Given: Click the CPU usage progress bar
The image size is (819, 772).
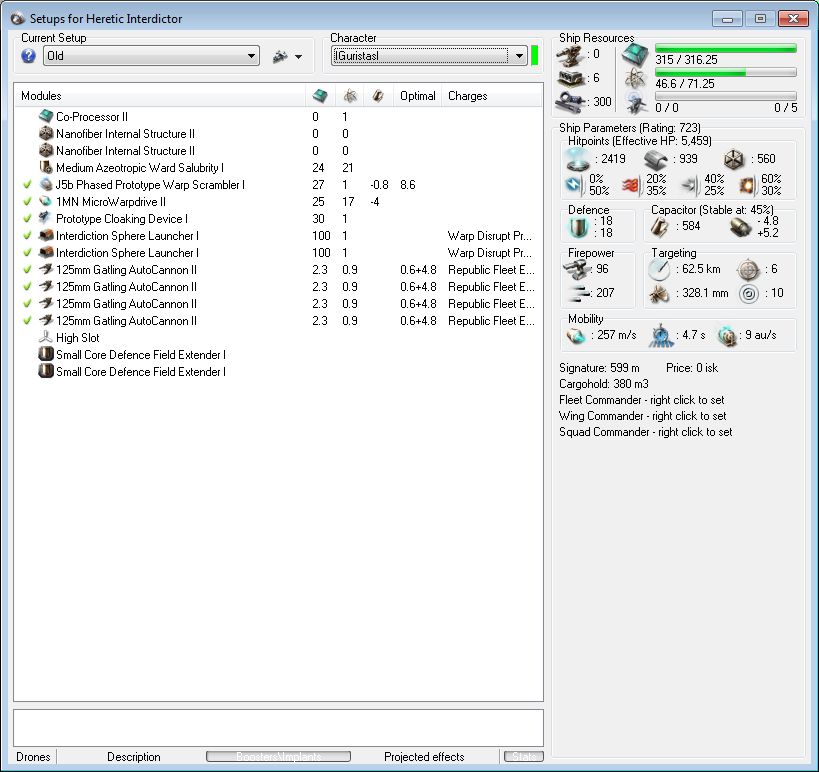Looking at the screenshot, I should [x=726, y=48].
